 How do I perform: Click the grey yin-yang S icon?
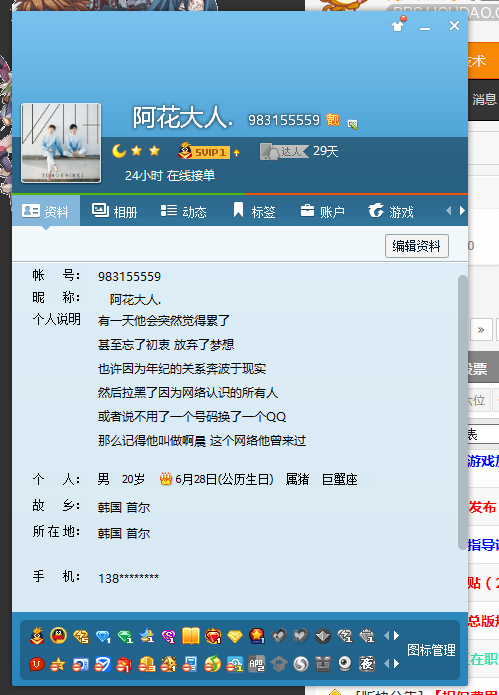coord(301,664)
